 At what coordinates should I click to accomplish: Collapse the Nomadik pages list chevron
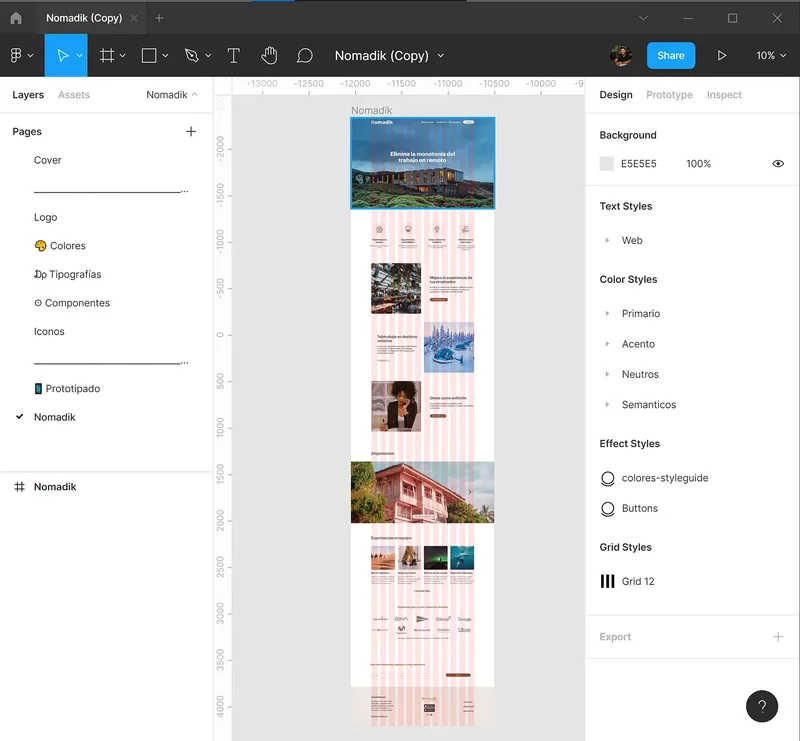click(194, 94)
